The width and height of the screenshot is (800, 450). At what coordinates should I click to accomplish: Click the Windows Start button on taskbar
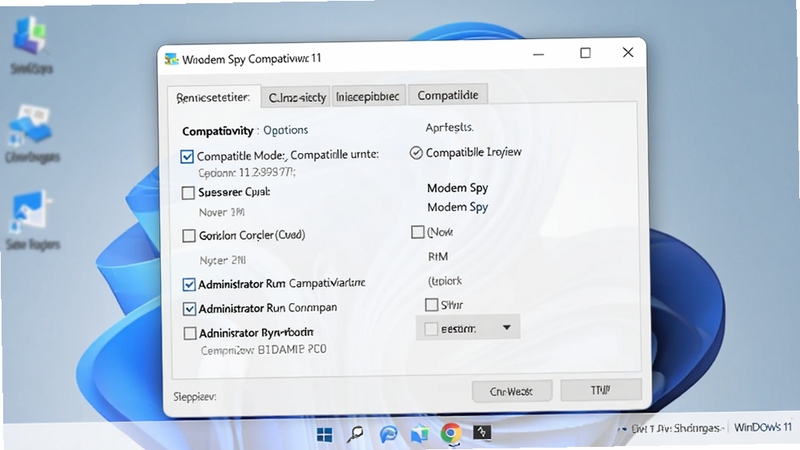(324, 435)
